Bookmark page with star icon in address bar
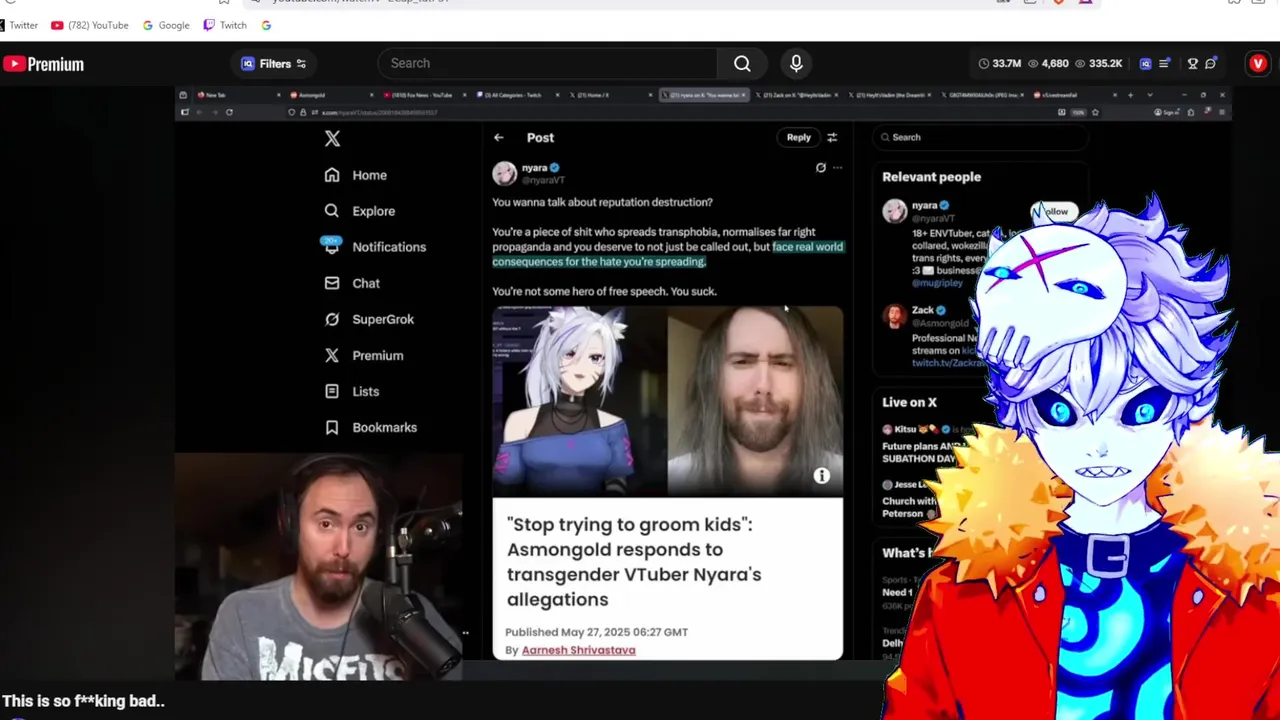The image size is (1280, 720). [x=1095, y=112]
